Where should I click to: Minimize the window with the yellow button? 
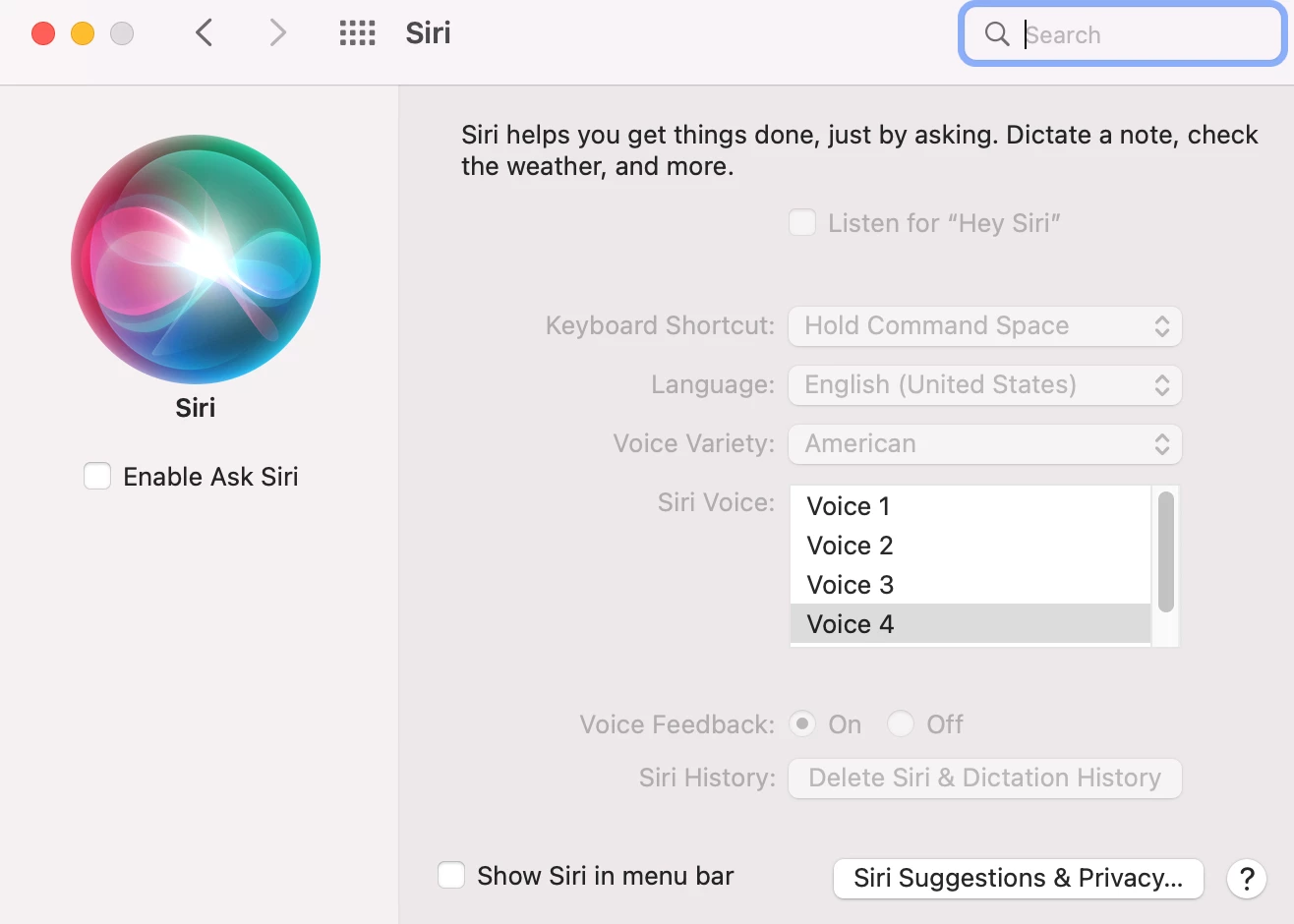[x=83, y=33]
